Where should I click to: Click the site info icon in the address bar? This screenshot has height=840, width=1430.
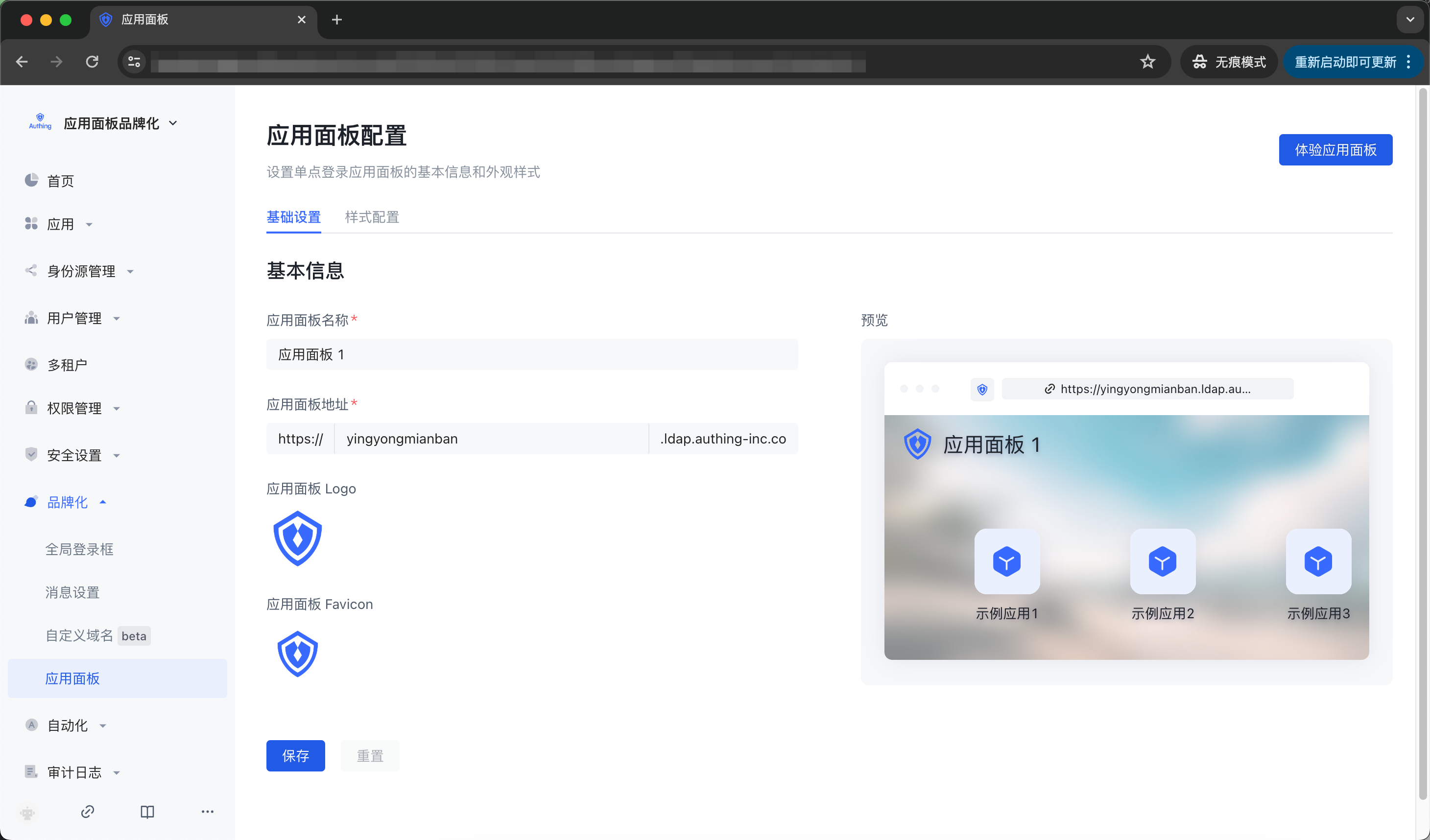click(134, 61)
